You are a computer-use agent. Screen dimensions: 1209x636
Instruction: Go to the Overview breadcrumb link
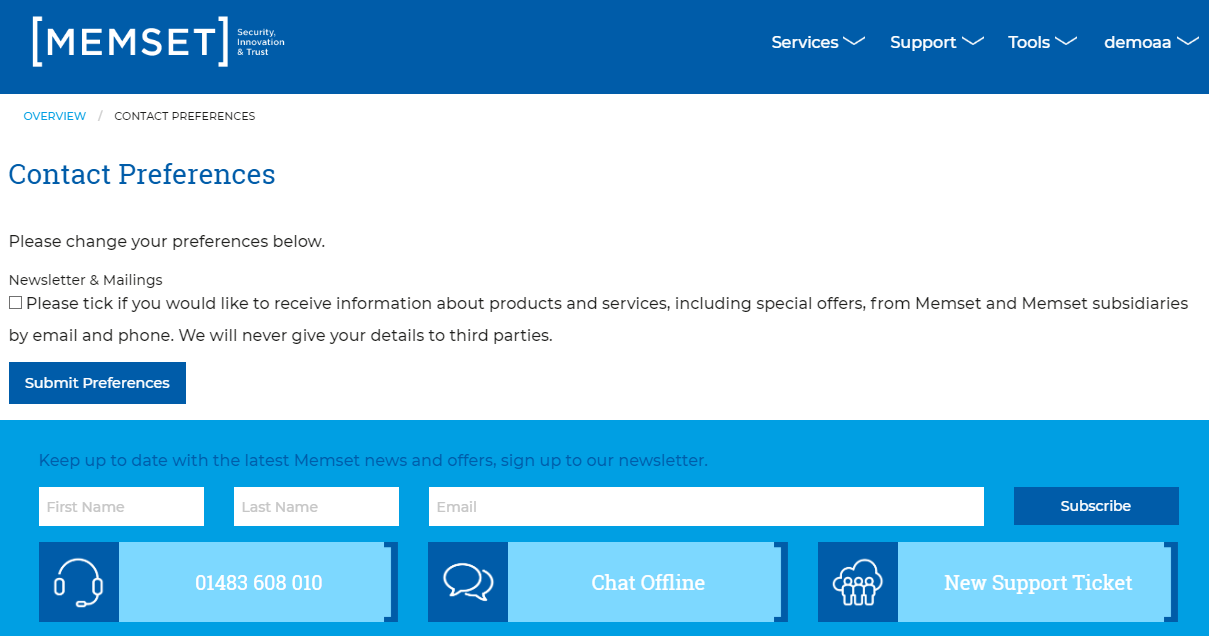[55, 116]
